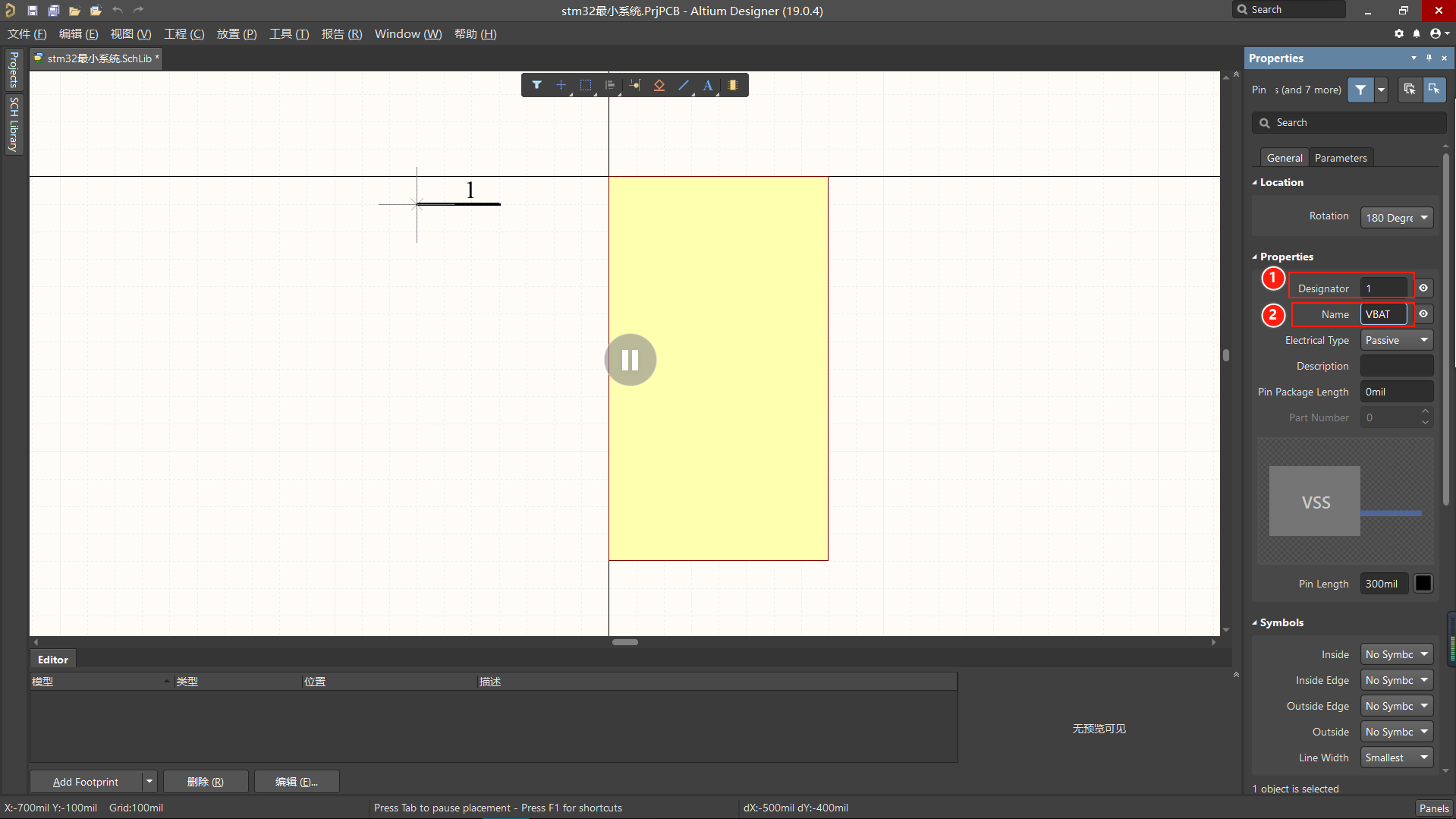Switch to the Parameters tab
Viewport: 1456px width, 819px height.
point(1341,158)
